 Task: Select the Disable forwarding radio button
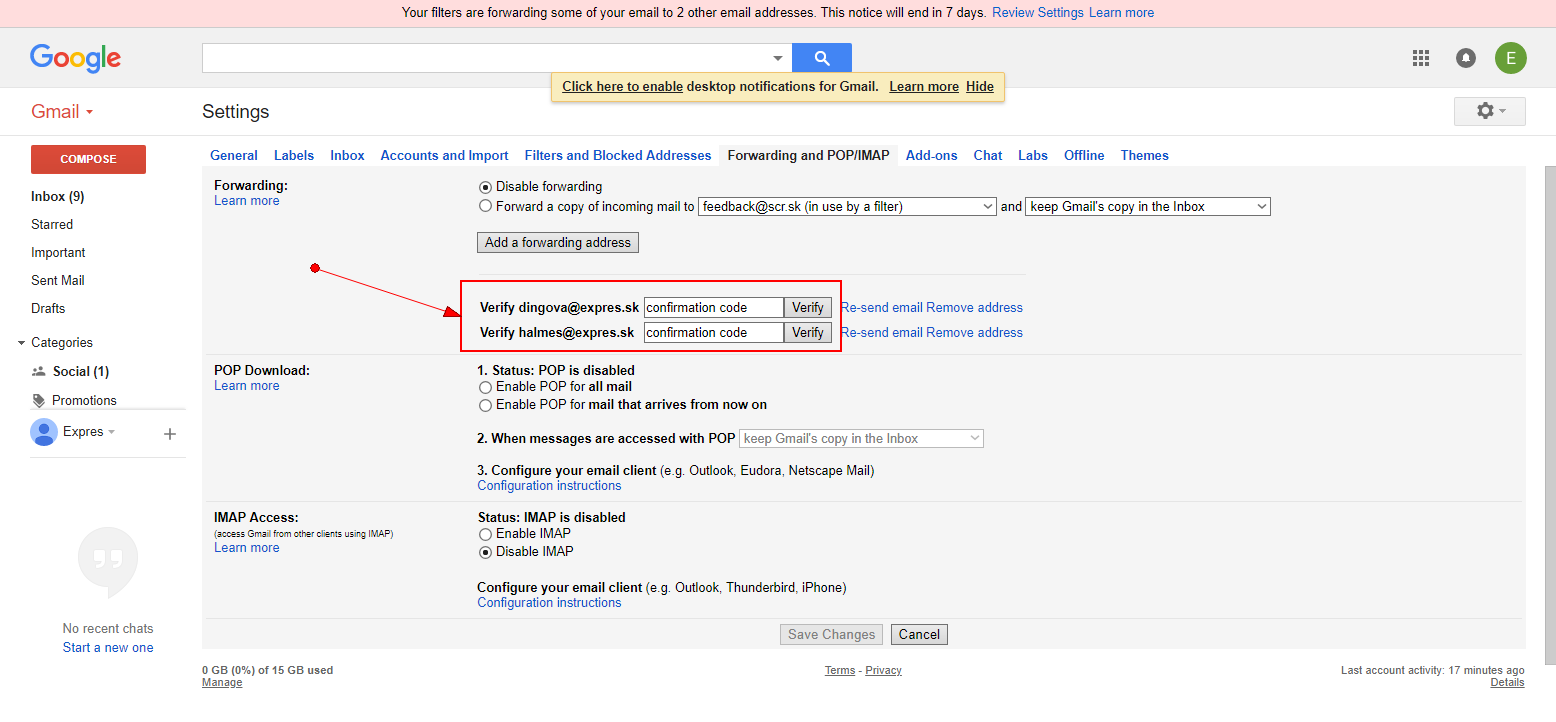point(486,187)
